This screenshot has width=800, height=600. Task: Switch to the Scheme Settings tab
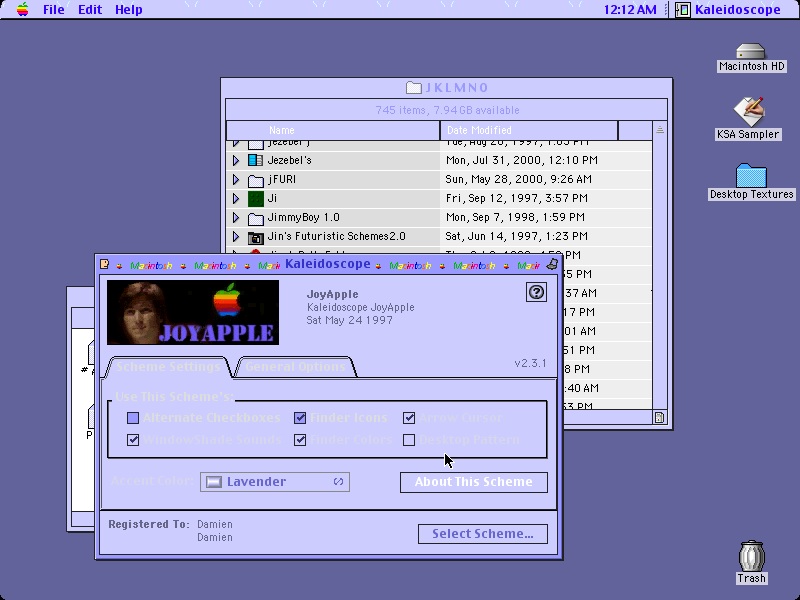point(168,367)
